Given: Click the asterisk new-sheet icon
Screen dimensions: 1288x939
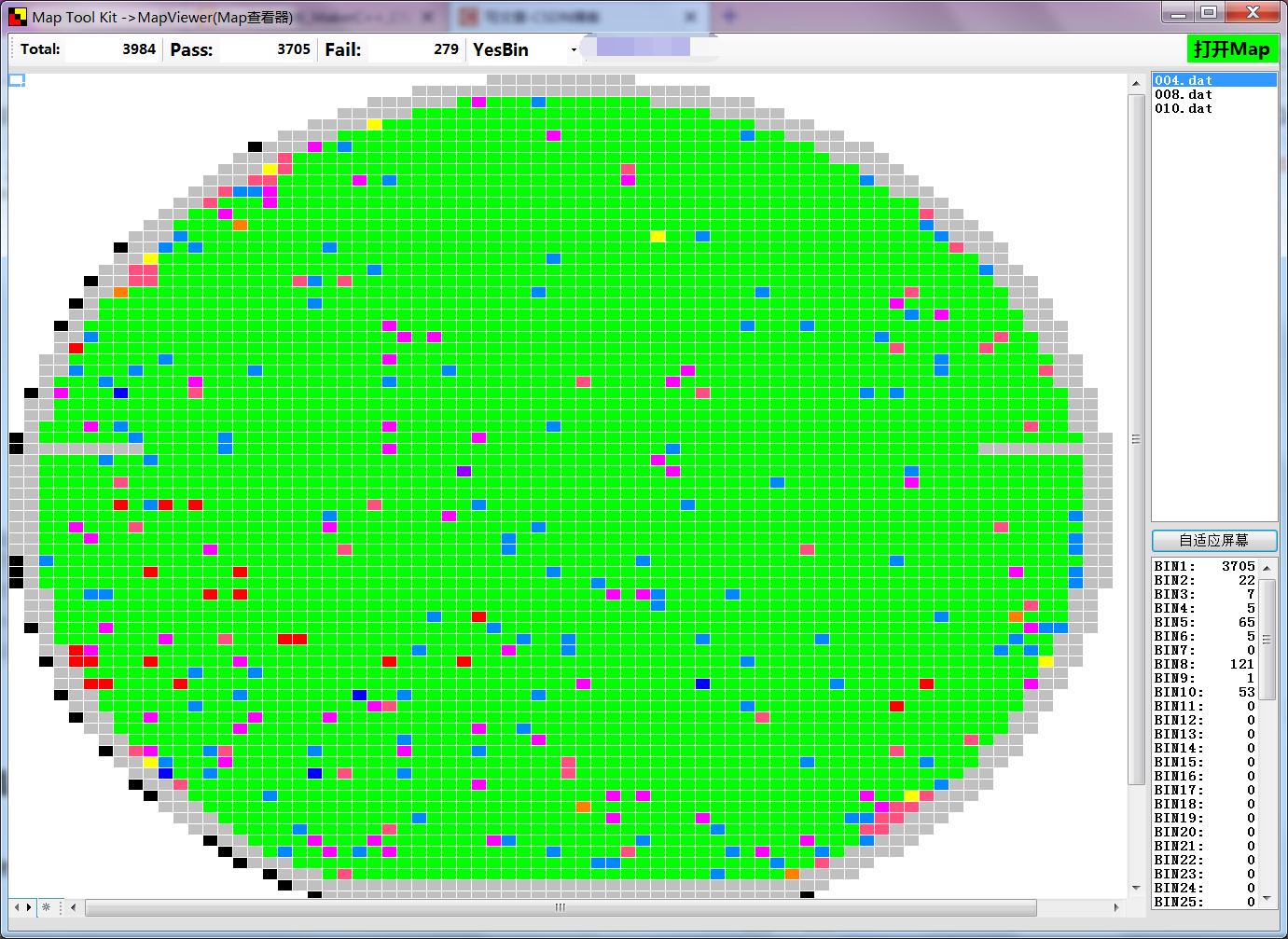Looking at the screenshot, I should click(x=46, y=906).
